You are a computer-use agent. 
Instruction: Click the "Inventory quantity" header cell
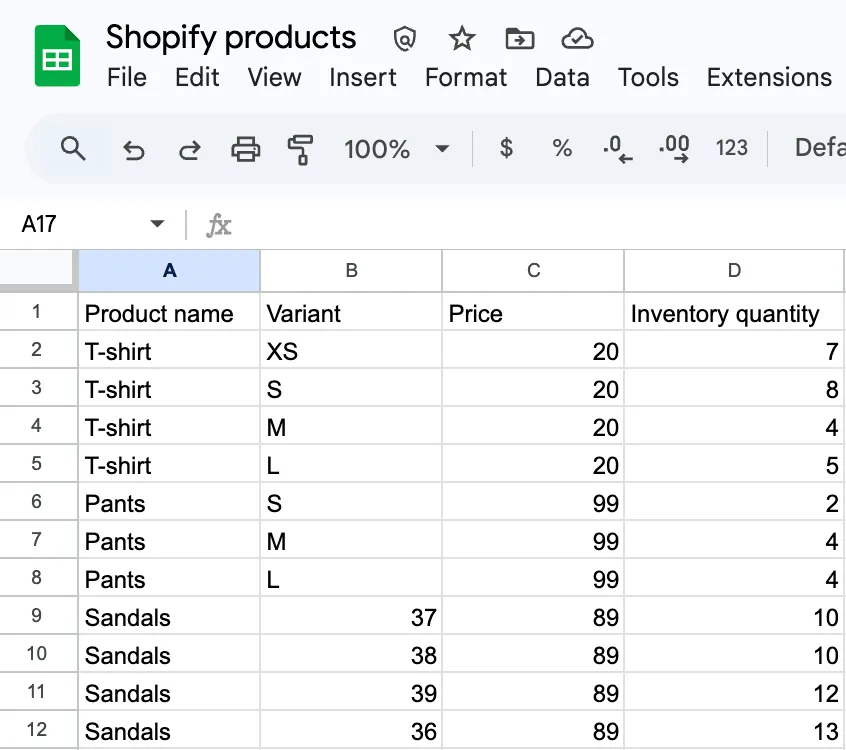pos(734,312)
